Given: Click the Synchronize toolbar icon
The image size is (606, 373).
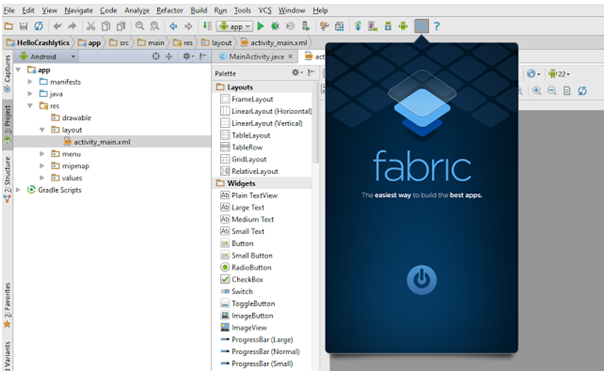Looking at the screenshot, I should tap(38, 26).
